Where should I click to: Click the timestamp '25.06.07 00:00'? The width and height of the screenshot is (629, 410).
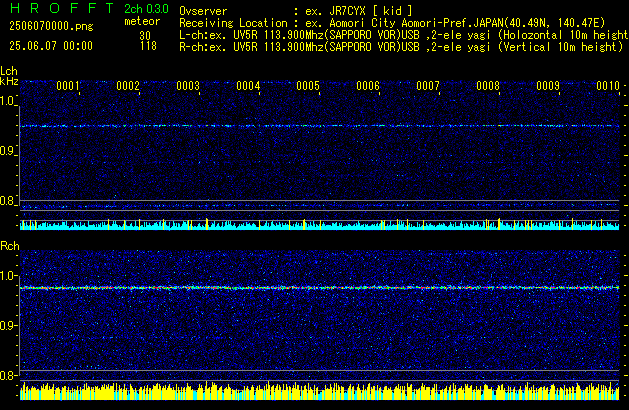coord(51,46)
